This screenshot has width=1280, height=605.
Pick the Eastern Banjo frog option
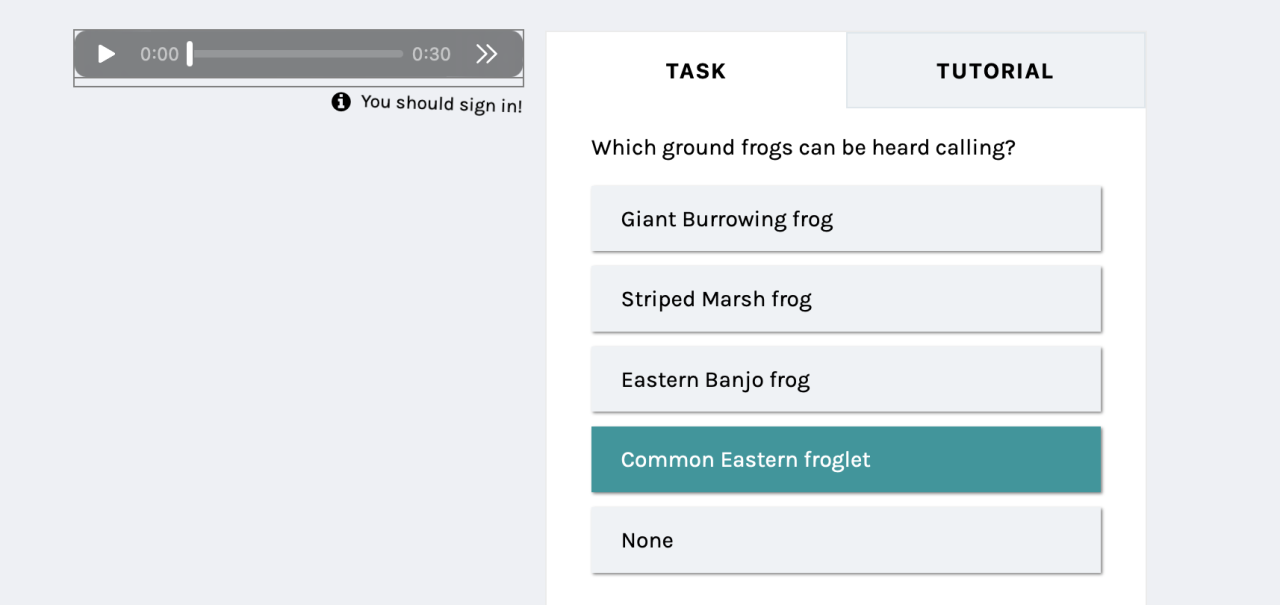[846, 379]
